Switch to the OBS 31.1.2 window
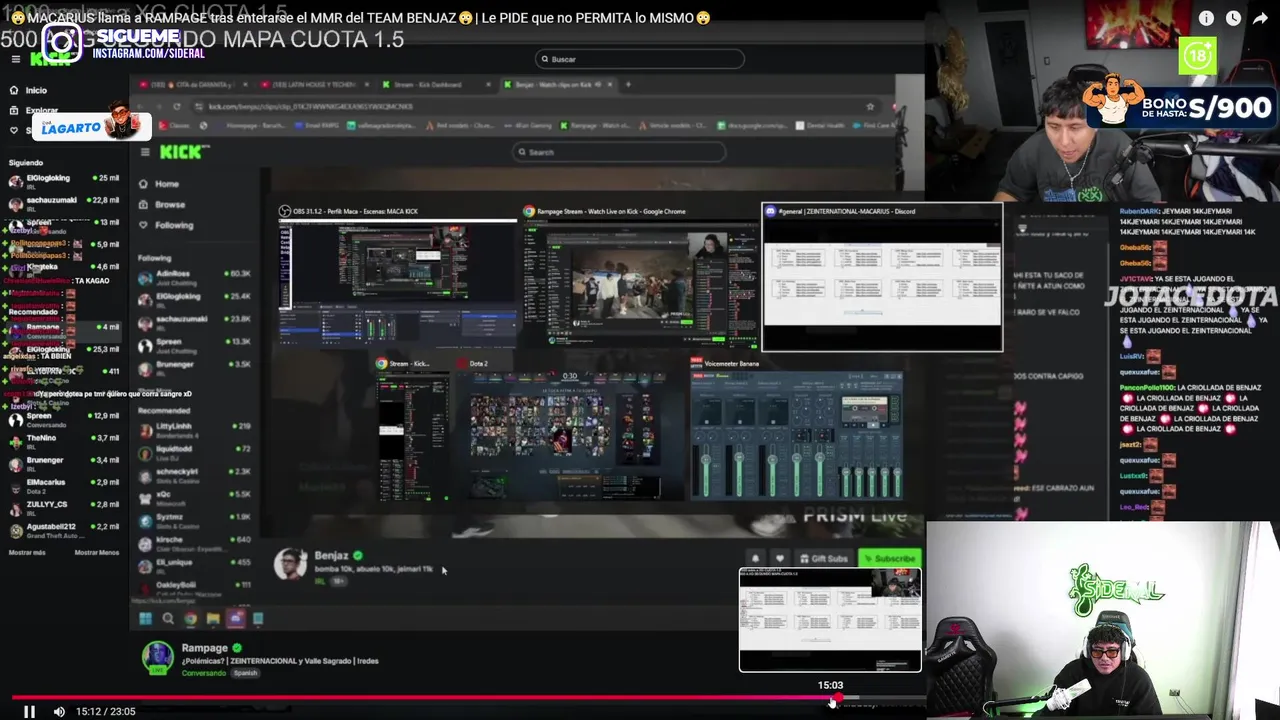This screenshot has width=1280, height=720. pos(398,276)
